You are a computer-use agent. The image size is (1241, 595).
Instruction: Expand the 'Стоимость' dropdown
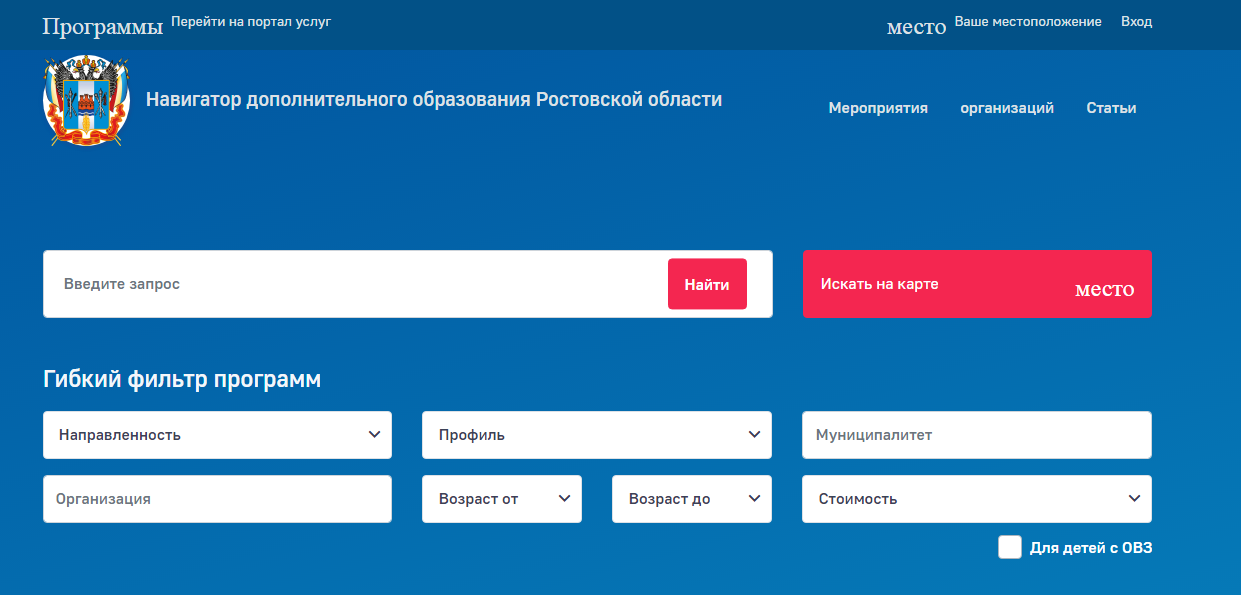(x=977, y=499)
